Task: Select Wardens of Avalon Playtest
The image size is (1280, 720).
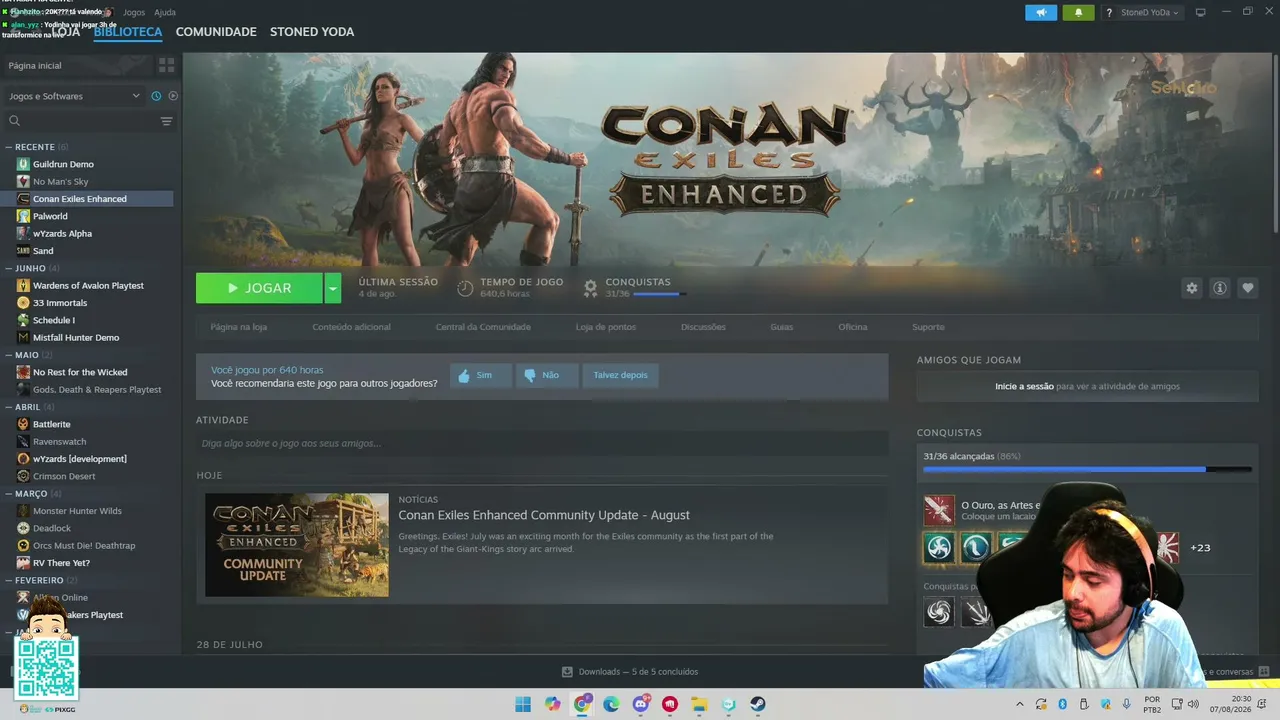Action: (x=90, y=285)
